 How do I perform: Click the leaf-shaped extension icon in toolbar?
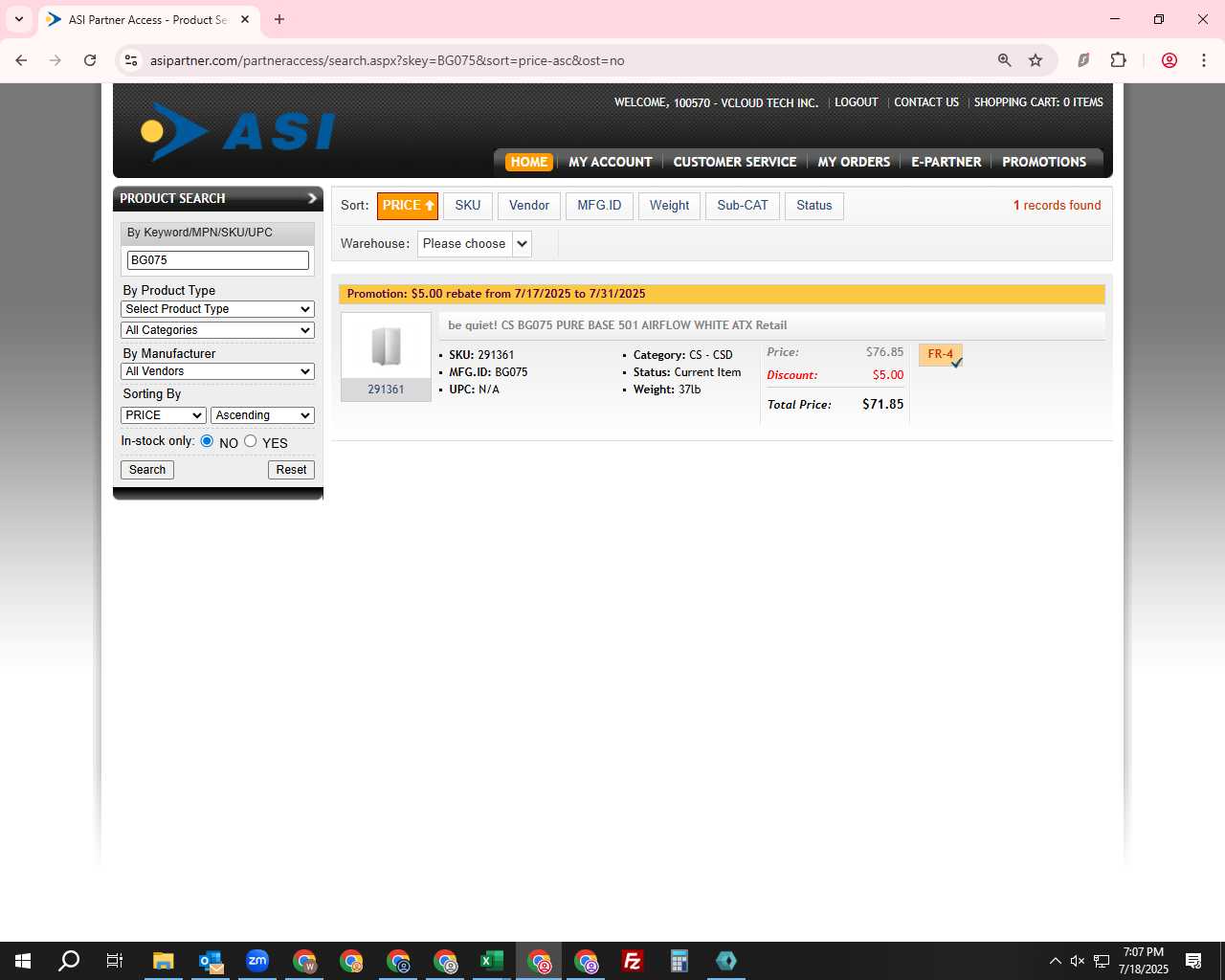click(1083, 60)
